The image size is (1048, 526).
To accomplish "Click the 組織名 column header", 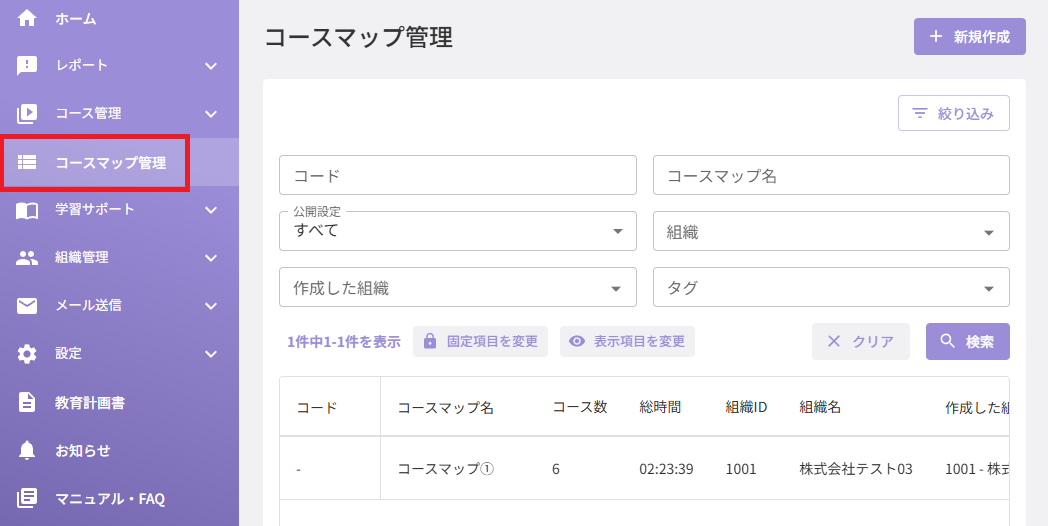I will [819, 407].
